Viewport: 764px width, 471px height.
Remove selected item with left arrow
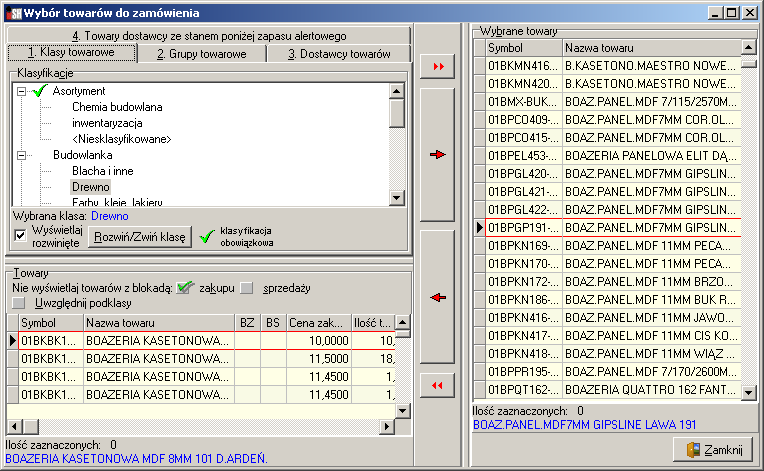pos(438,297)
